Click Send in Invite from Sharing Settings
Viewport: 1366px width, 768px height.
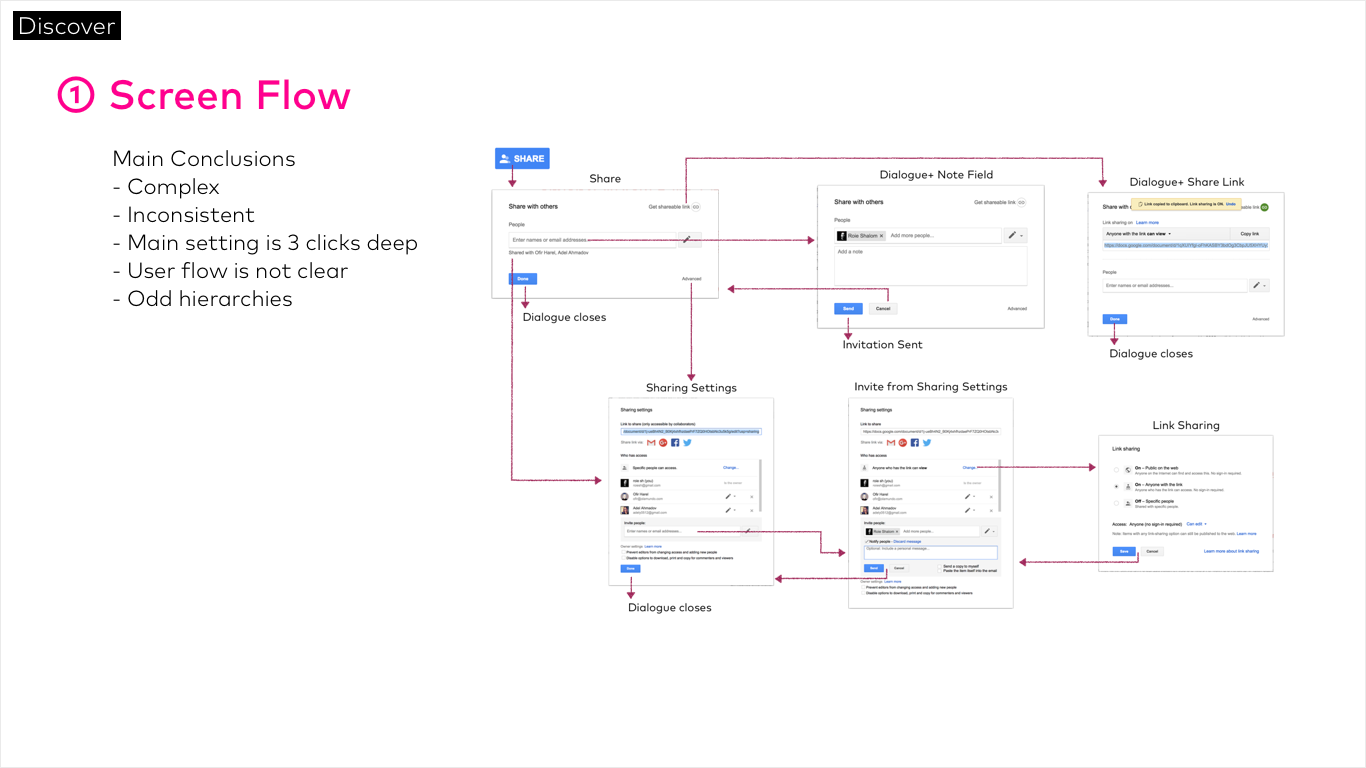pos(874,568)
